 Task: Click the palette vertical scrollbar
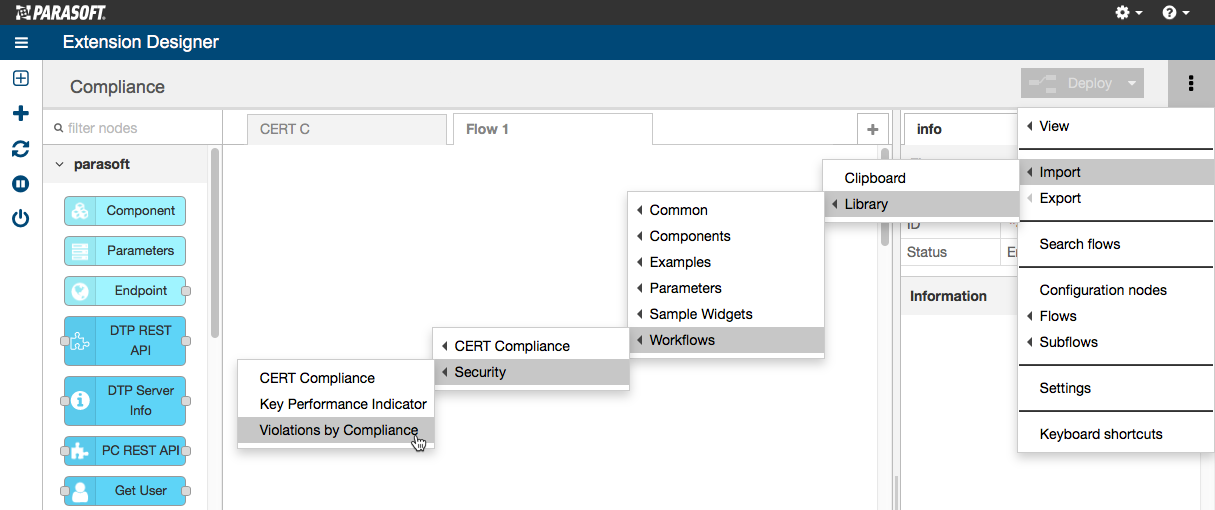215,242
